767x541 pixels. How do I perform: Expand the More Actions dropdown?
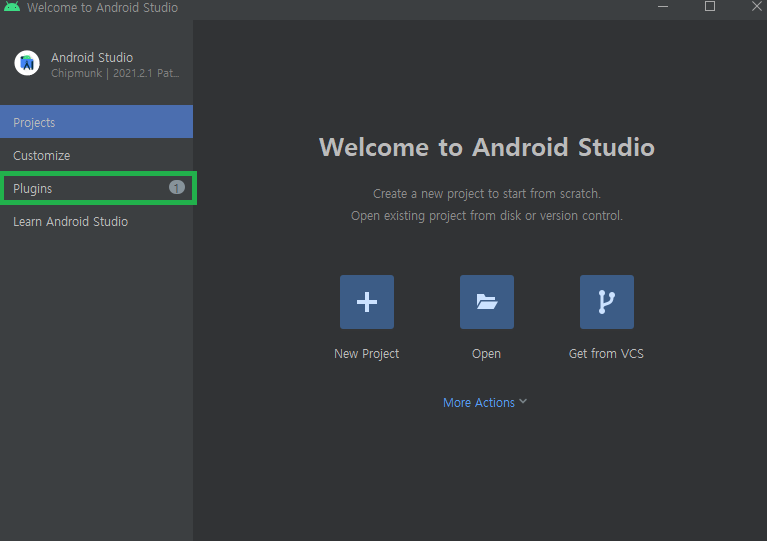point(485,403)
